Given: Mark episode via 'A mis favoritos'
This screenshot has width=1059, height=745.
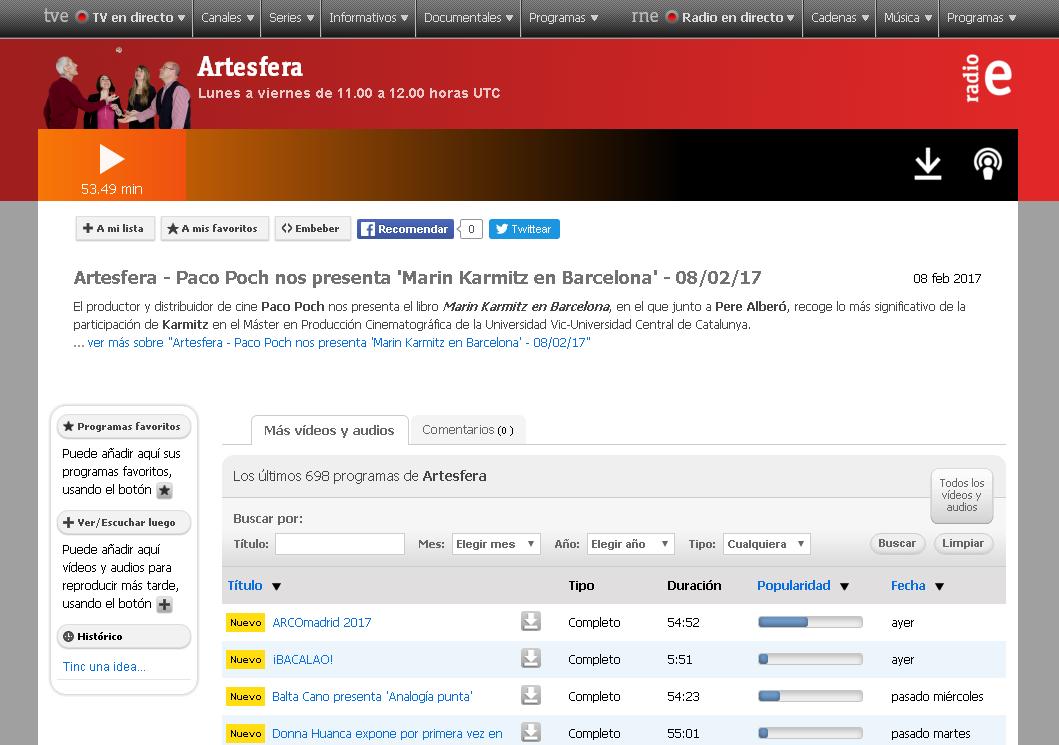Looking at the screenshot, I should [214, 229].
